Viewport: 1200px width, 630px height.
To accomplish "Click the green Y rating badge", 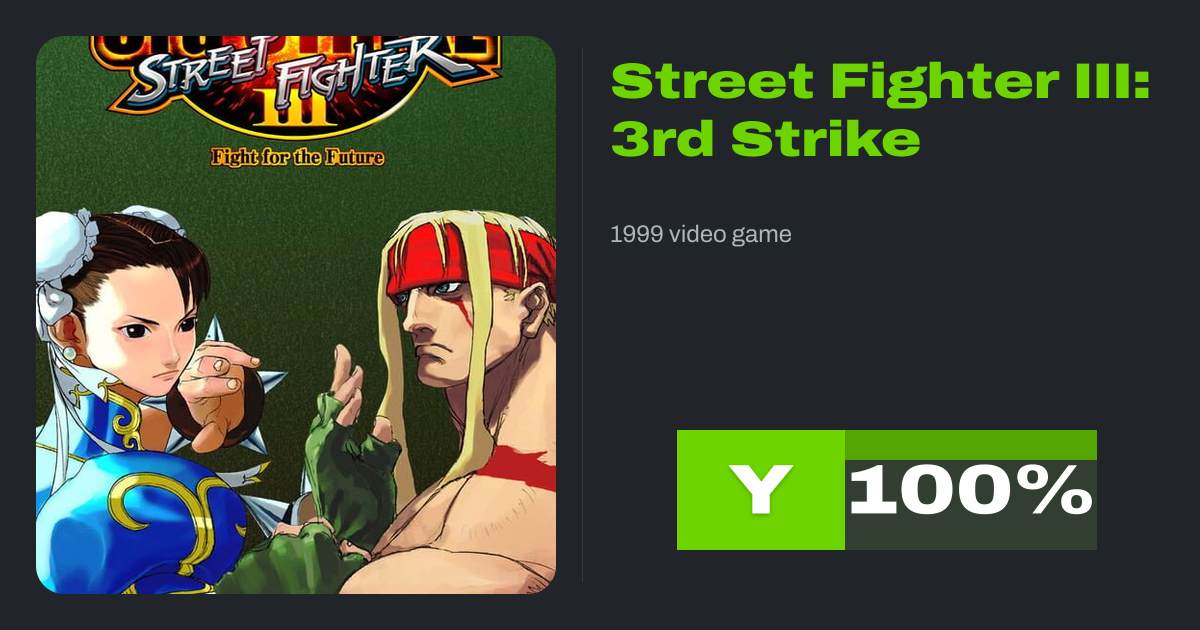I will pos(761,490).
